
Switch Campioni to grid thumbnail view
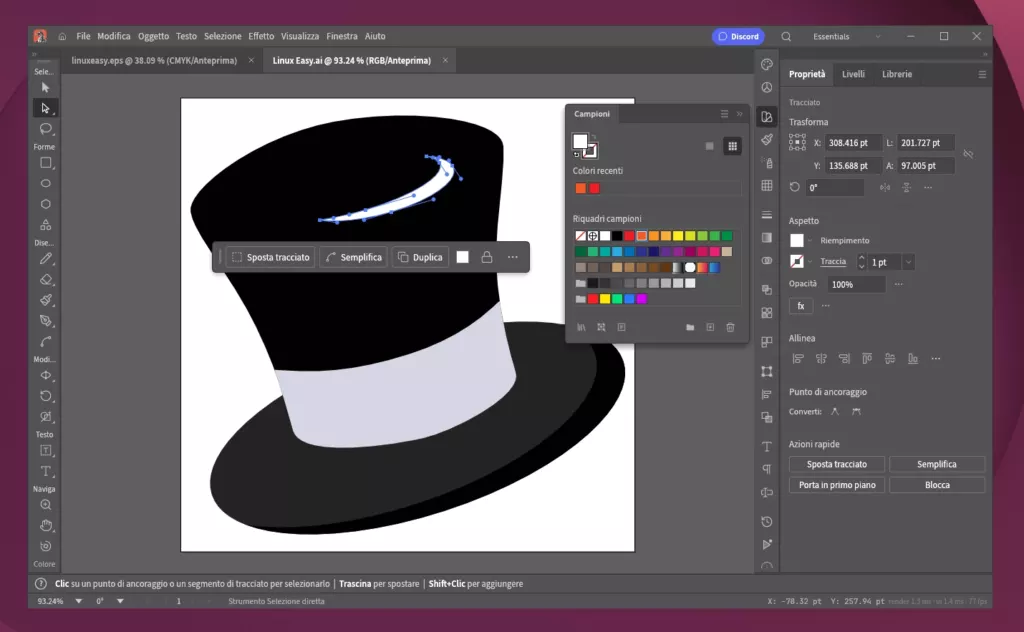pyautogui.click(x=733, y=146)
